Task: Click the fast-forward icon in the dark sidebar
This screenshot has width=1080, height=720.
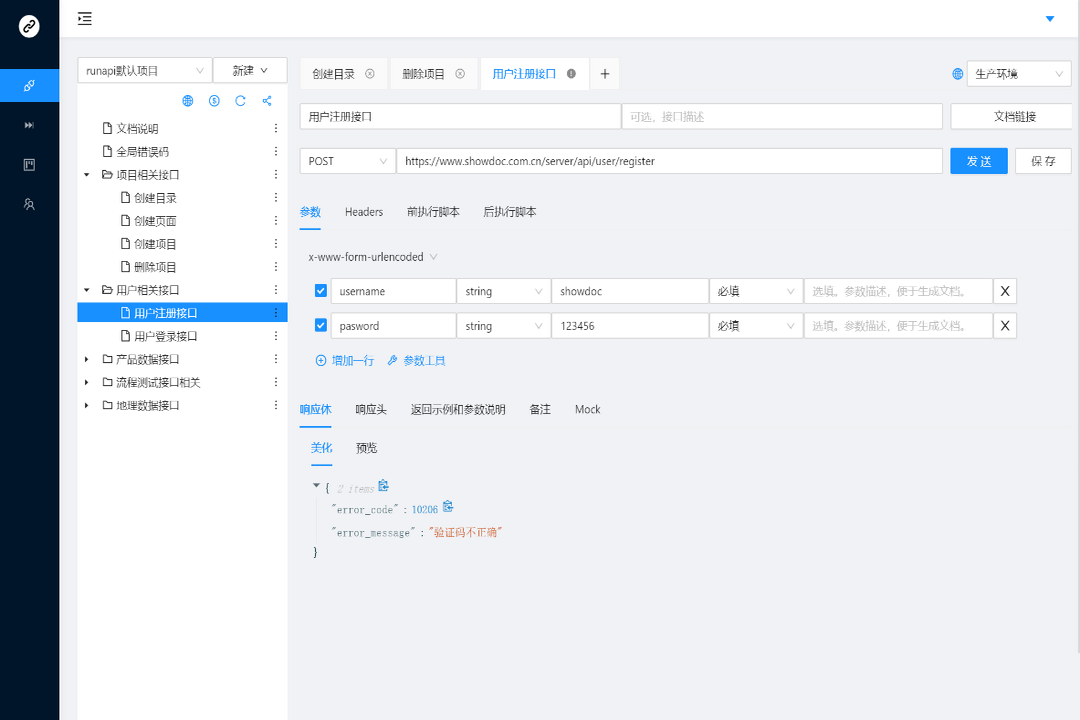Action: [27, 125]
